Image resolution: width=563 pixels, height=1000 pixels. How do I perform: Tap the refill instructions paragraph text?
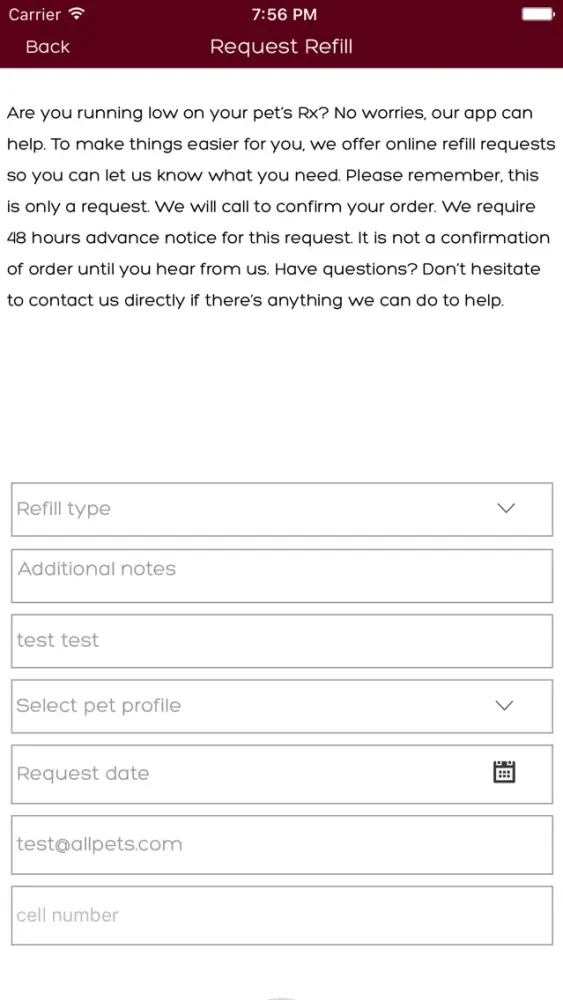click(281, 207)
